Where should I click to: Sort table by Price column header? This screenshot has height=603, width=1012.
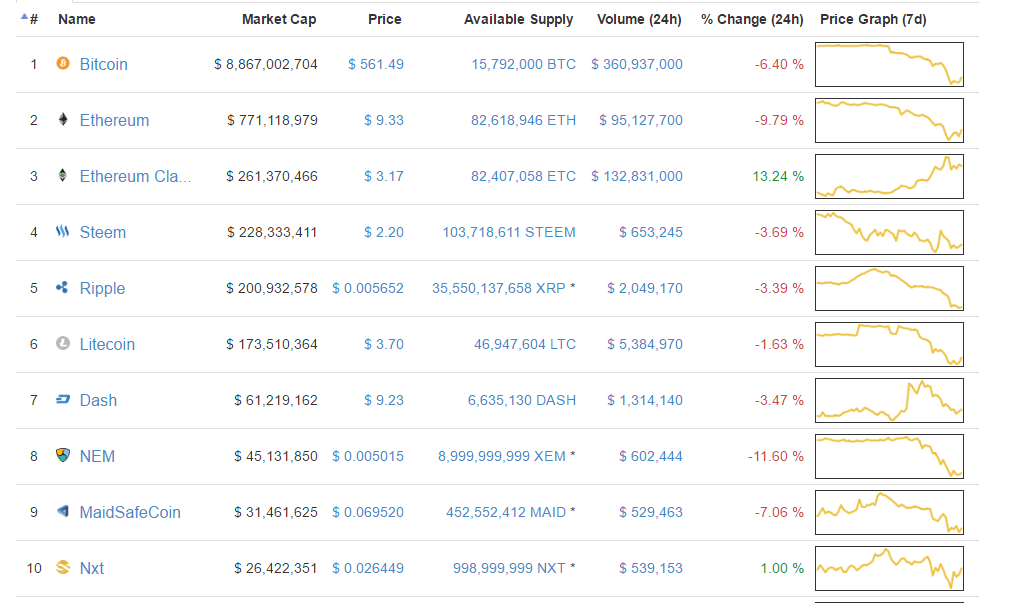tap(385, 19)
